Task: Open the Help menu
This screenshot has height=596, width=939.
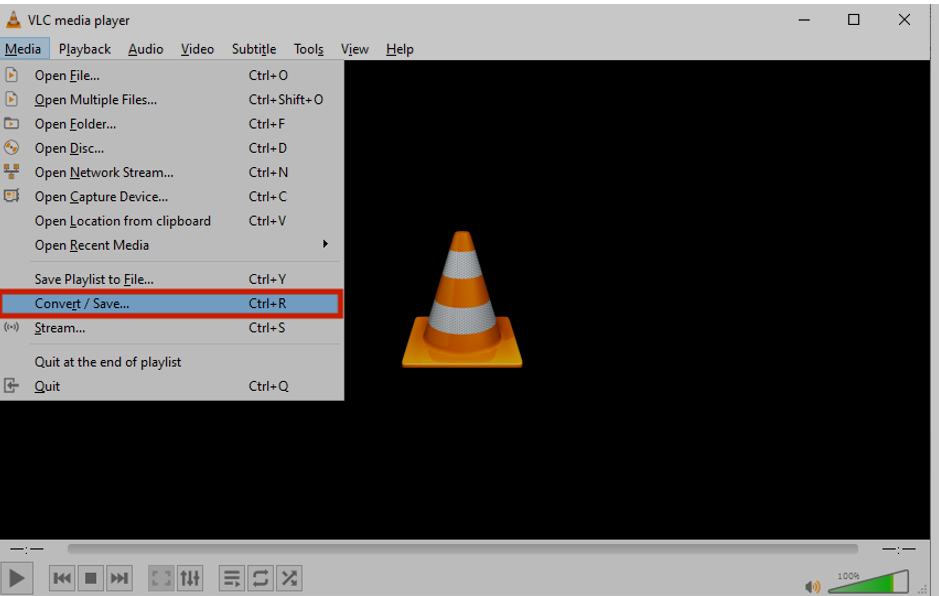Action: (399, 49)
